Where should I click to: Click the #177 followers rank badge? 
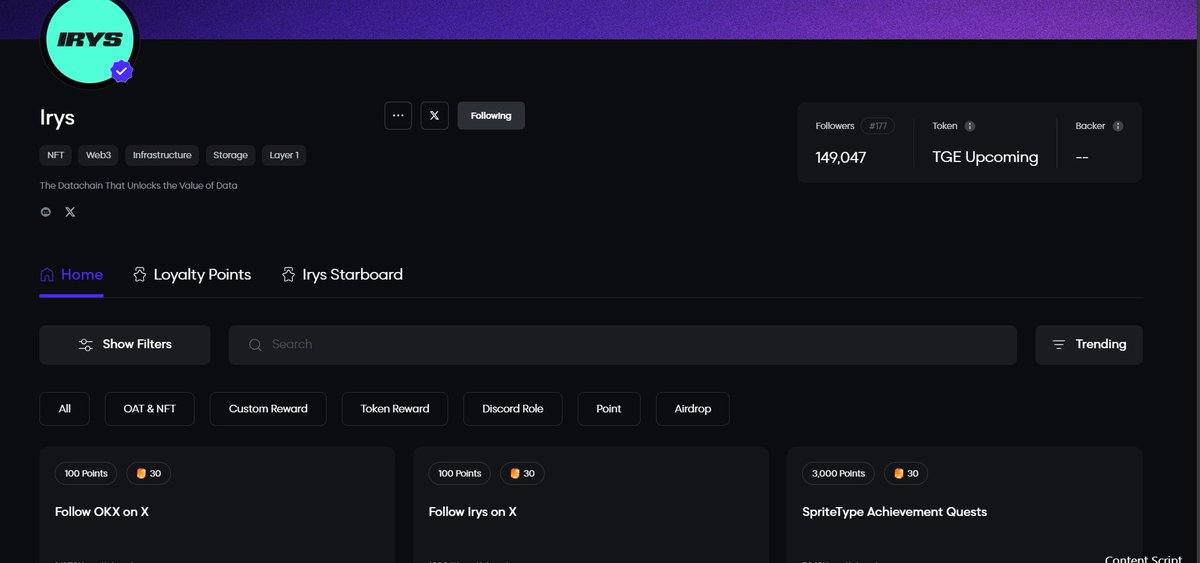[x=879, y=126]
